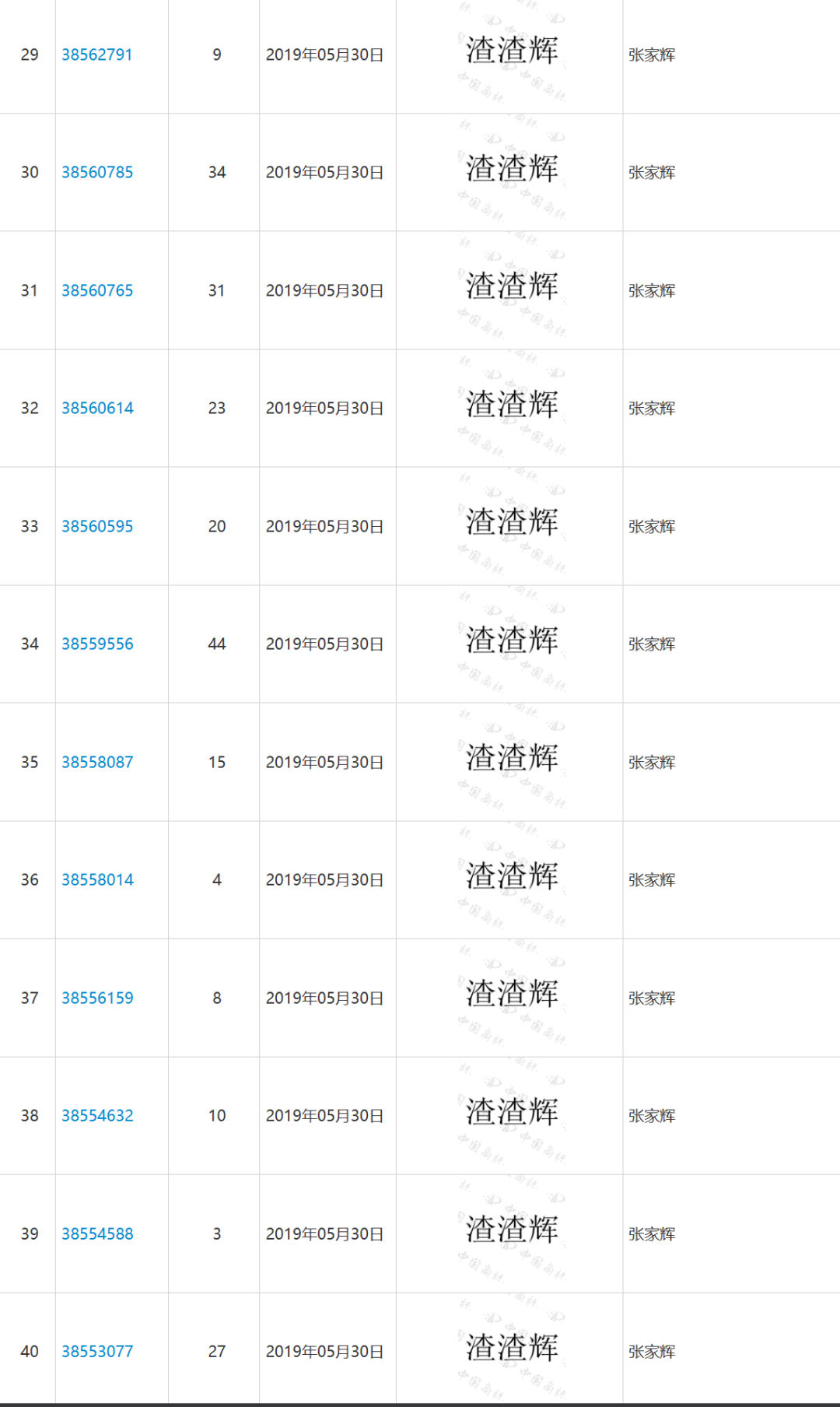Open application number 38562791
The width and height of the screenshot is (840, 1407).
pos(97,54)
